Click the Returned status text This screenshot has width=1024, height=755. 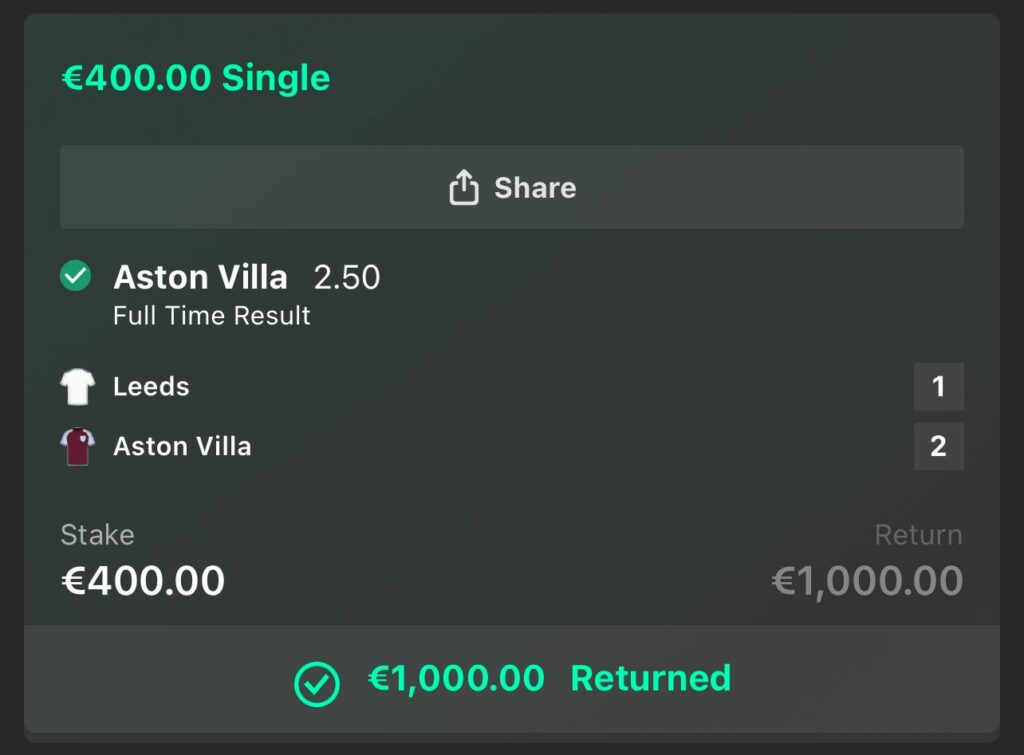651,679
